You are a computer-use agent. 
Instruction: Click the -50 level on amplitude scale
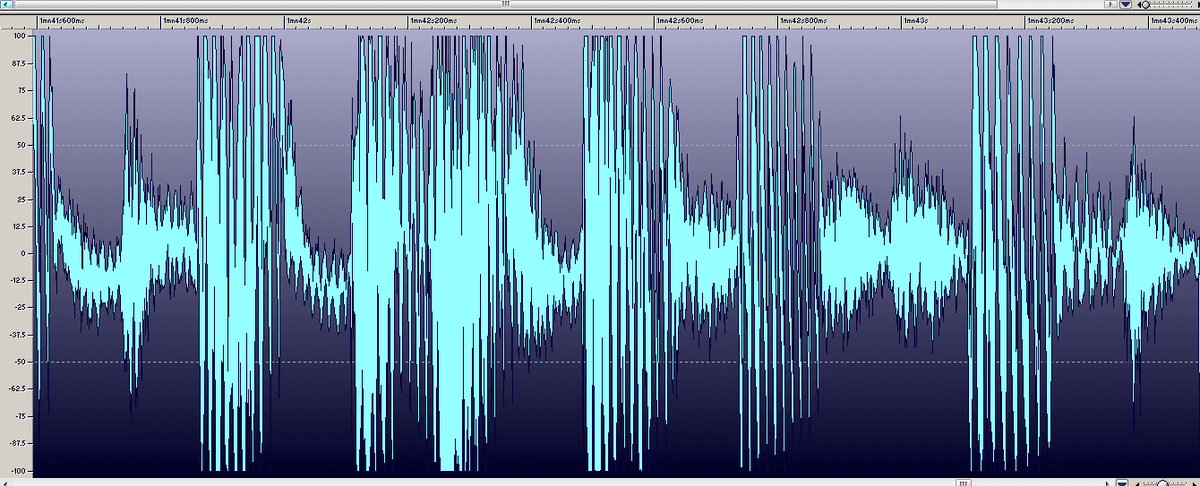[19, 361]
